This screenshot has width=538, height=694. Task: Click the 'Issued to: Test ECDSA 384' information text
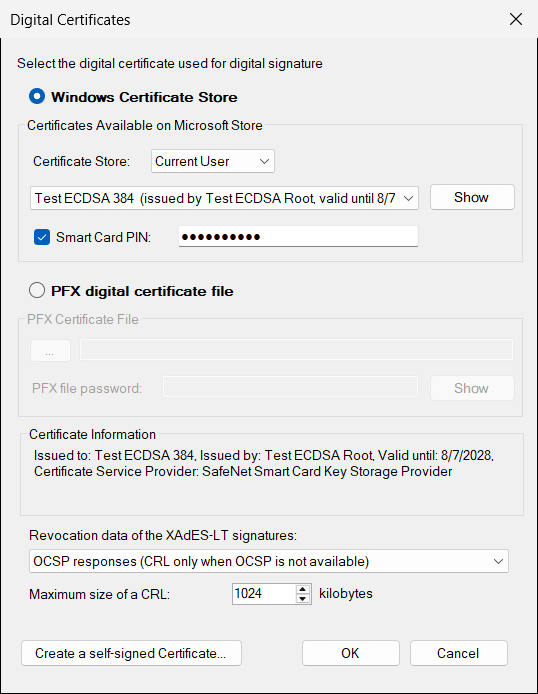pos(264,463)
